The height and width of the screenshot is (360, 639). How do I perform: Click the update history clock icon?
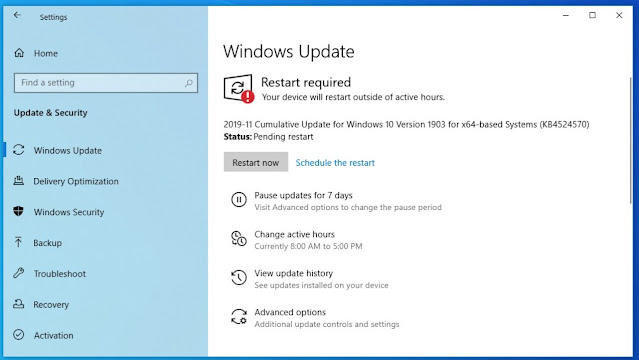(x=239, y=277)
